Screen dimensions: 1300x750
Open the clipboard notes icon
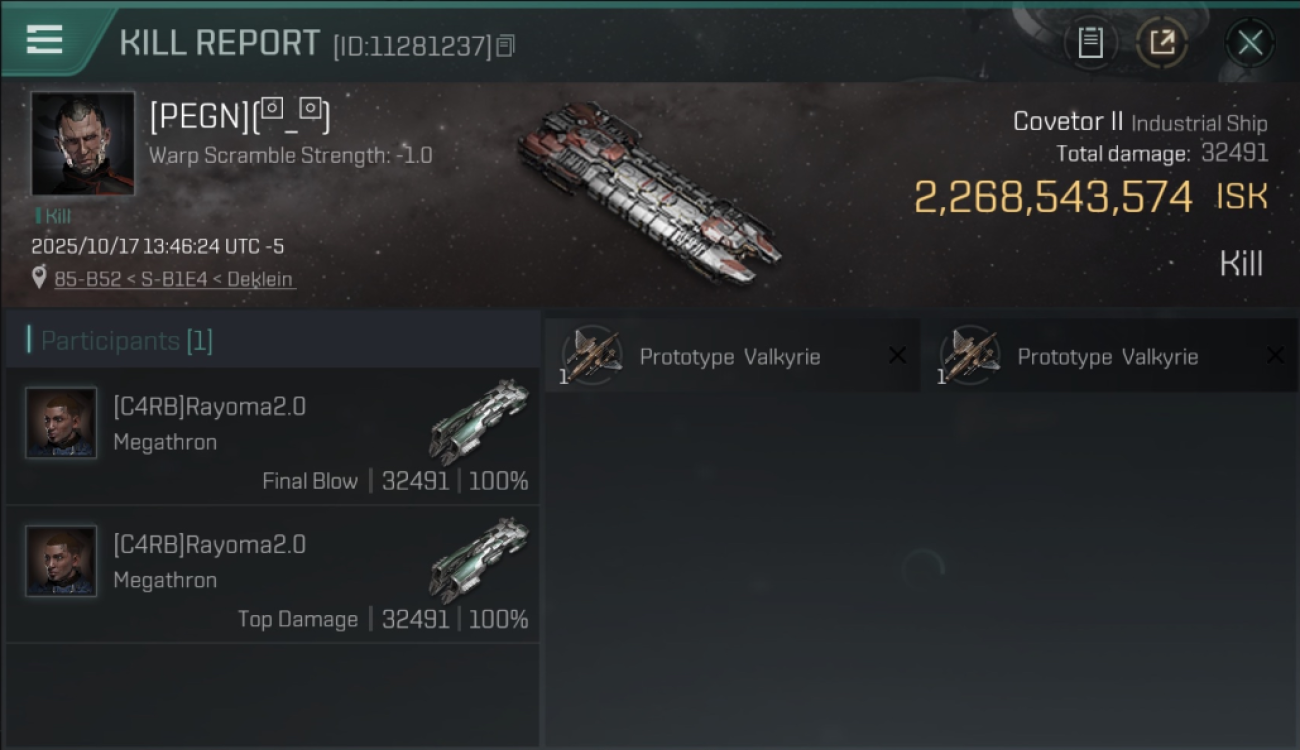(x=1090, y=43)
